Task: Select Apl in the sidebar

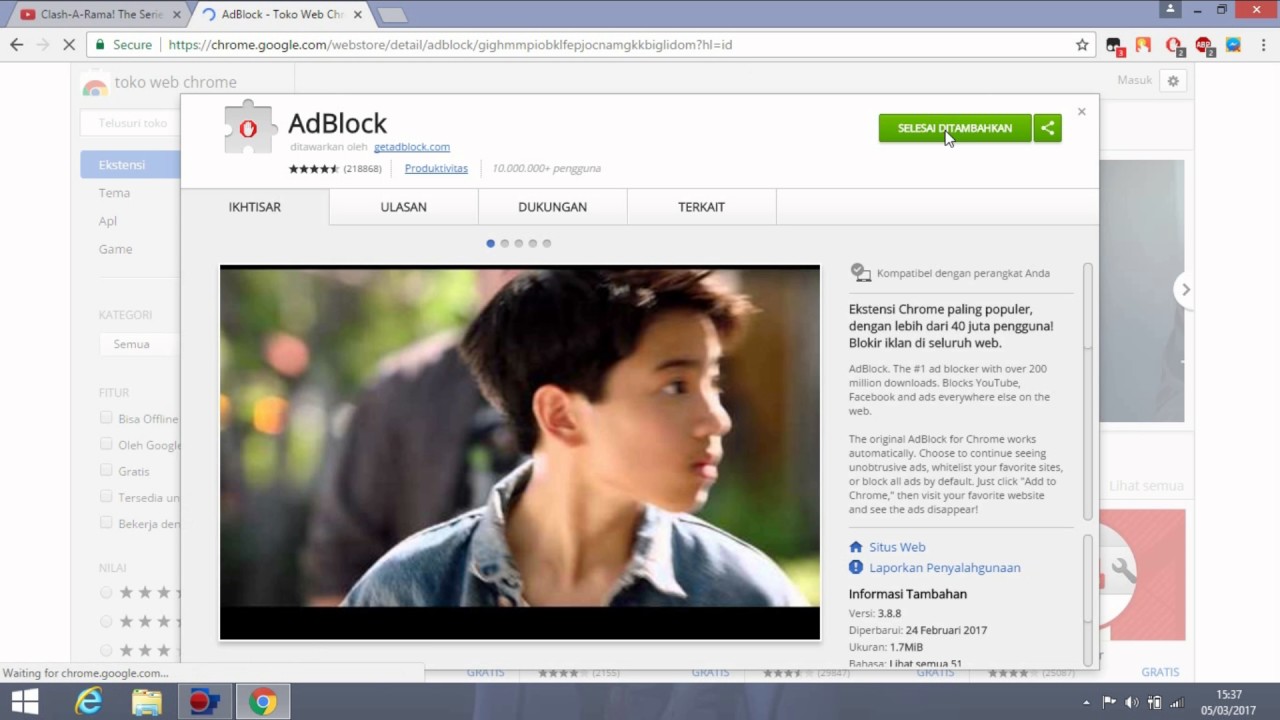Action: (108, 220)
